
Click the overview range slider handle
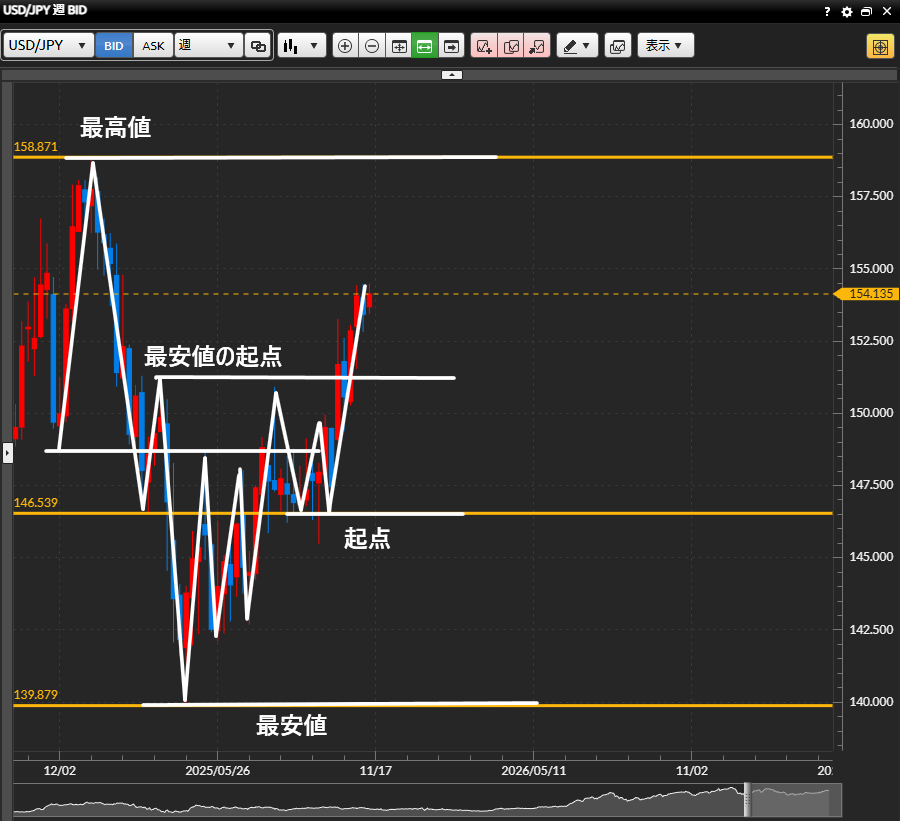click(x=746, y=800)
